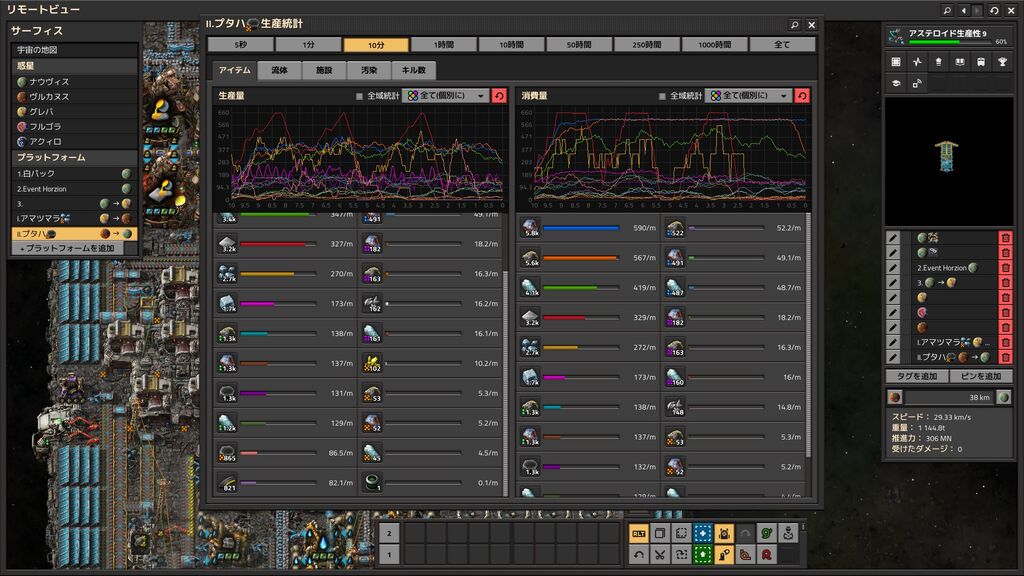
Task: Toggle the ALT mode shortcut button
Action: [639, 534]
